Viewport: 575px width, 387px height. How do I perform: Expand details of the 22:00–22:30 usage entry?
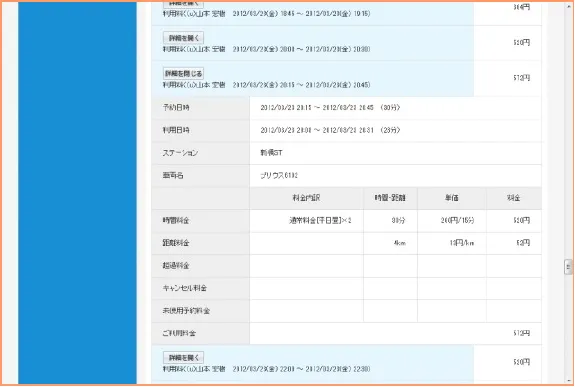point(183,357)
